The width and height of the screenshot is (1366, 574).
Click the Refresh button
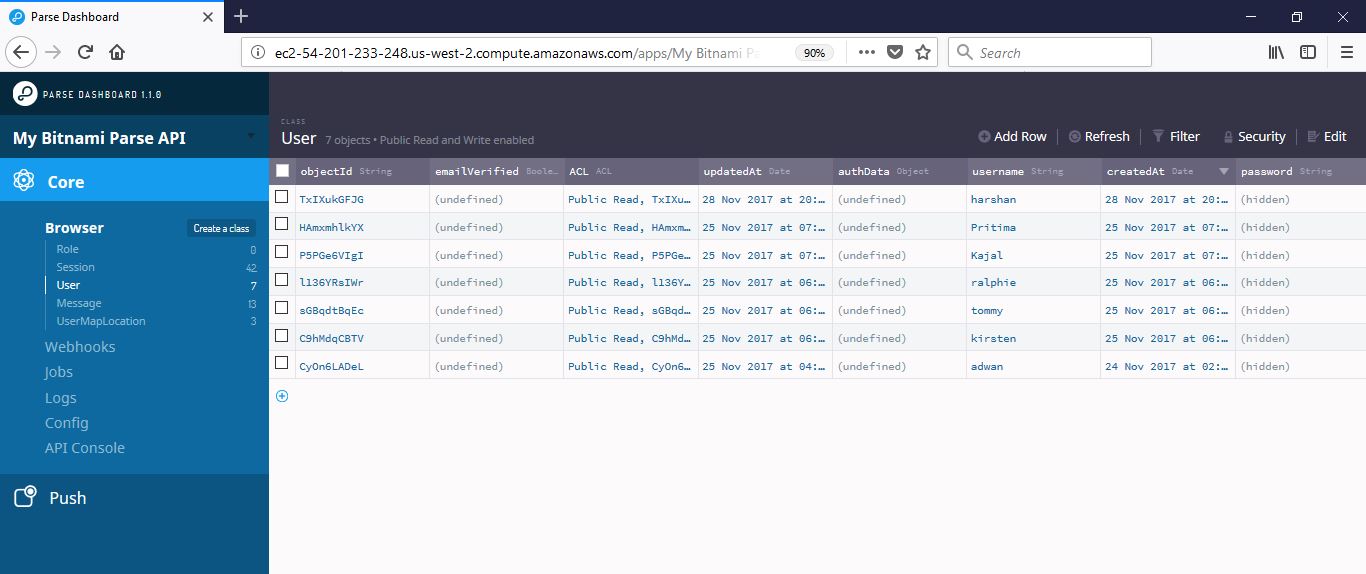tap(1099, 136)
